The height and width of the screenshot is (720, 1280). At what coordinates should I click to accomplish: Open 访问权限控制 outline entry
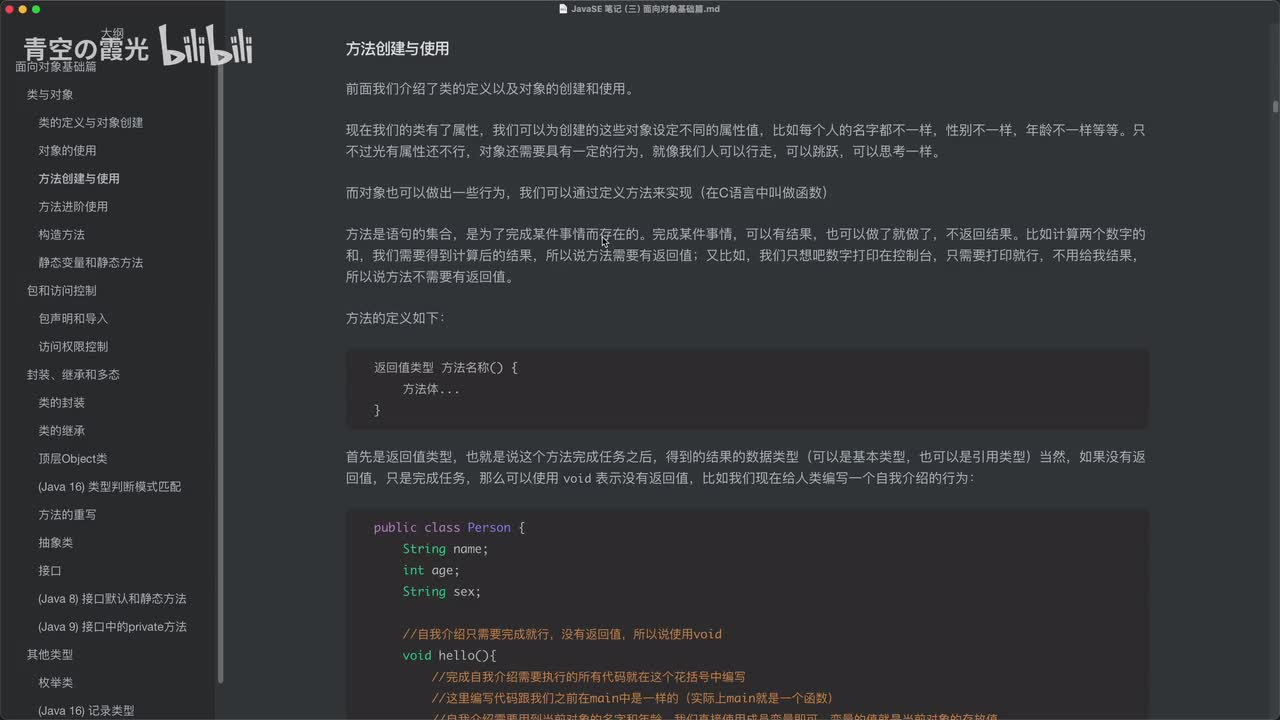pos(73,347)
